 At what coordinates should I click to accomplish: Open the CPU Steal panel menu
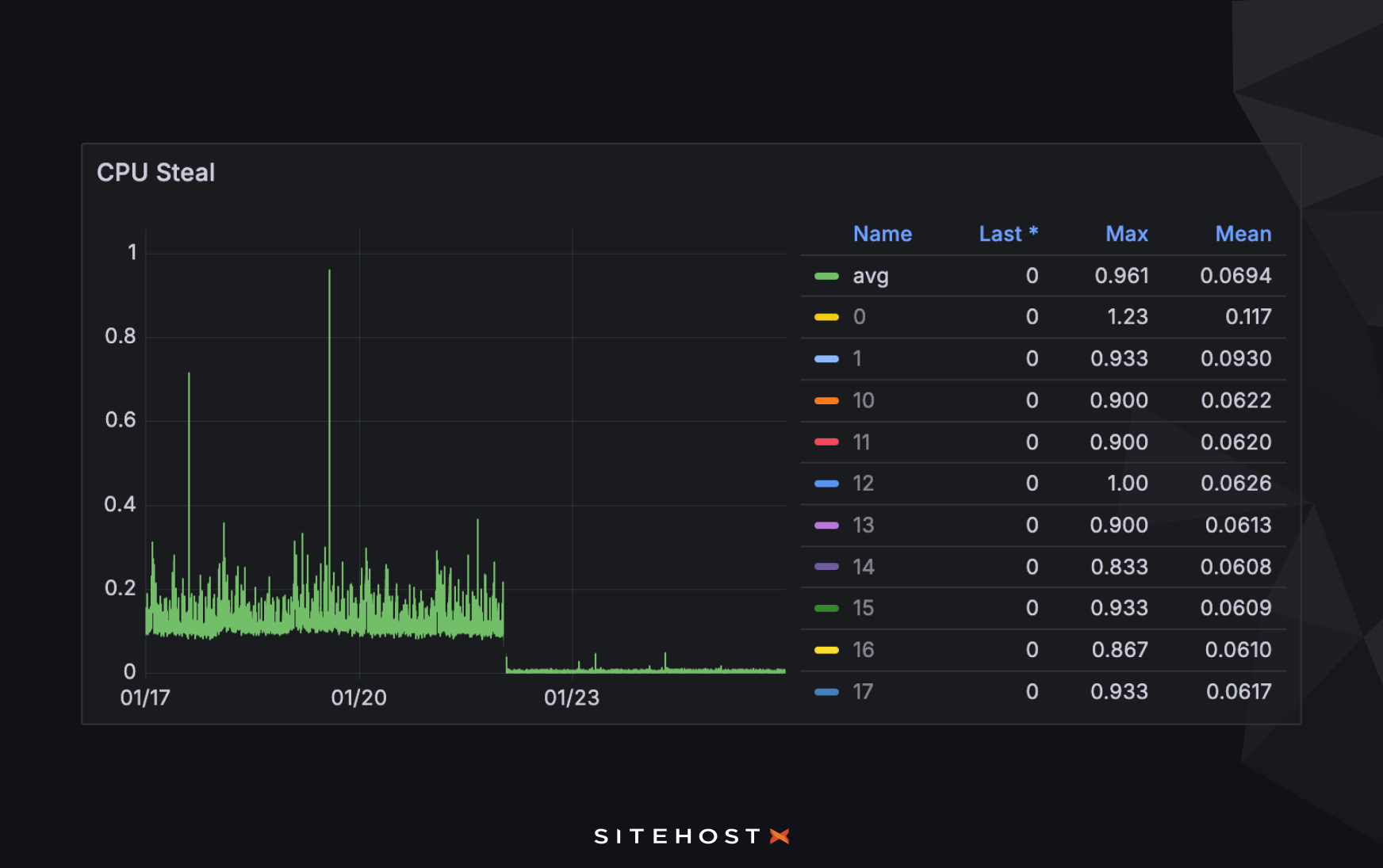[156, 172]
